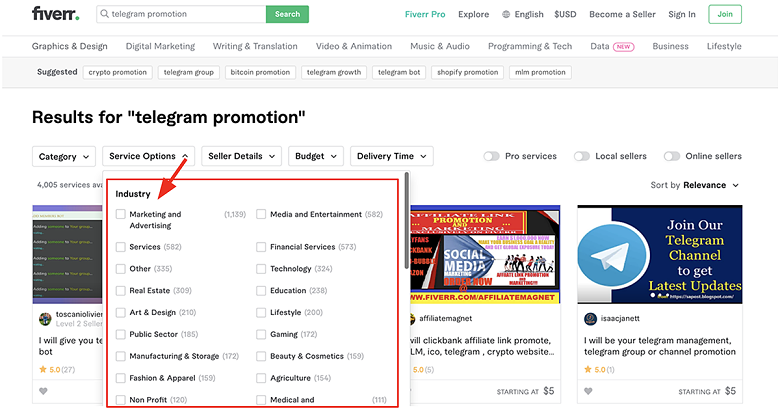Open Music & Audio category
The image size is (780, 410).
440,46
